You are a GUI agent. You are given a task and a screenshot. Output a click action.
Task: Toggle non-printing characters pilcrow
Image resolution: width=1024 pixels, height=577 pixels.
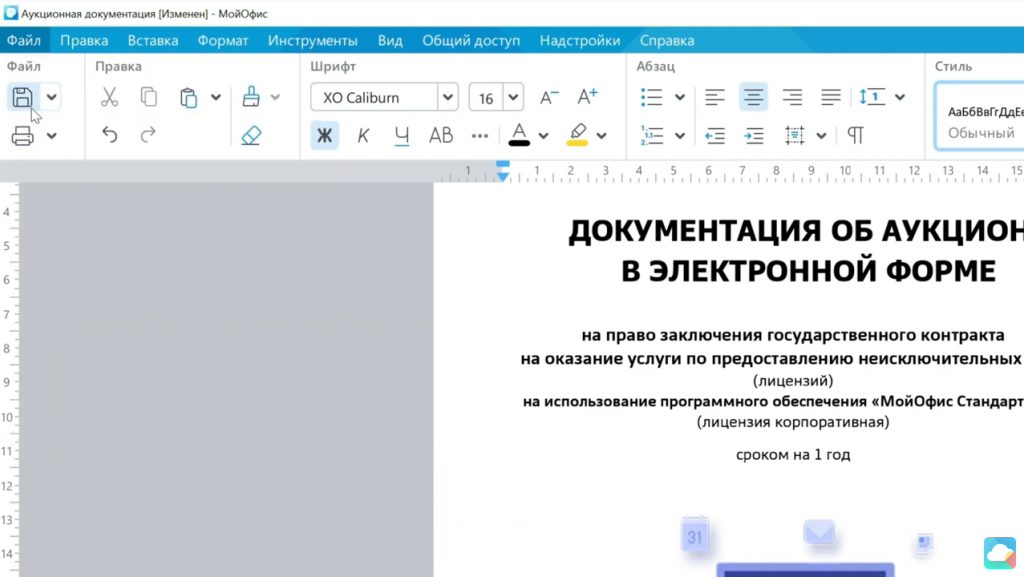(x=856, y=135)
